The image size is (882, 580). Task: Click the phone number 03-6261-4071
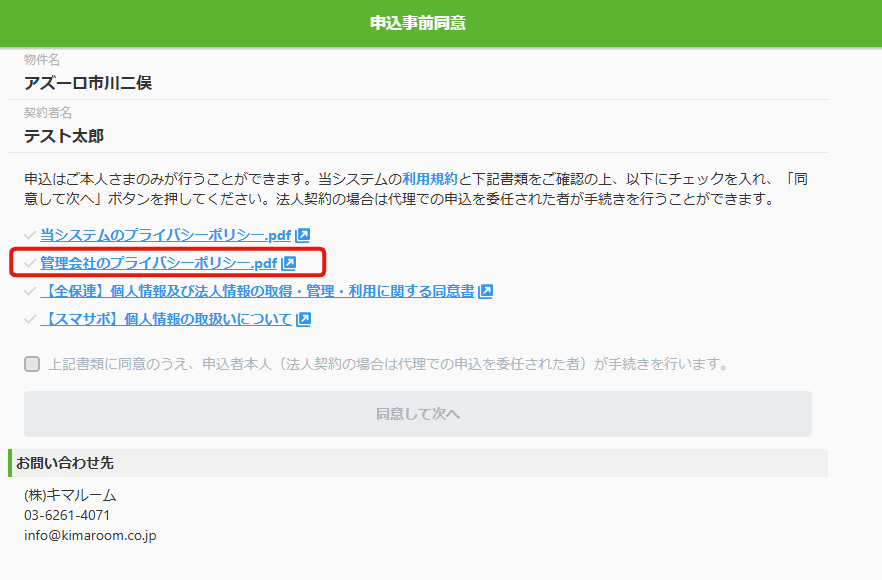(x=67, y=515)
